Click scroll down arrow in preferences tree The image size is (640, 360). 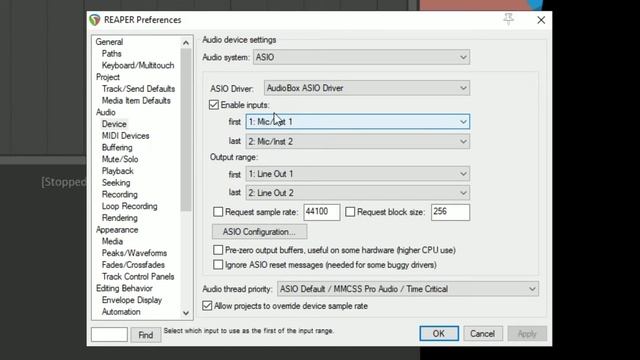click(186, 313)
